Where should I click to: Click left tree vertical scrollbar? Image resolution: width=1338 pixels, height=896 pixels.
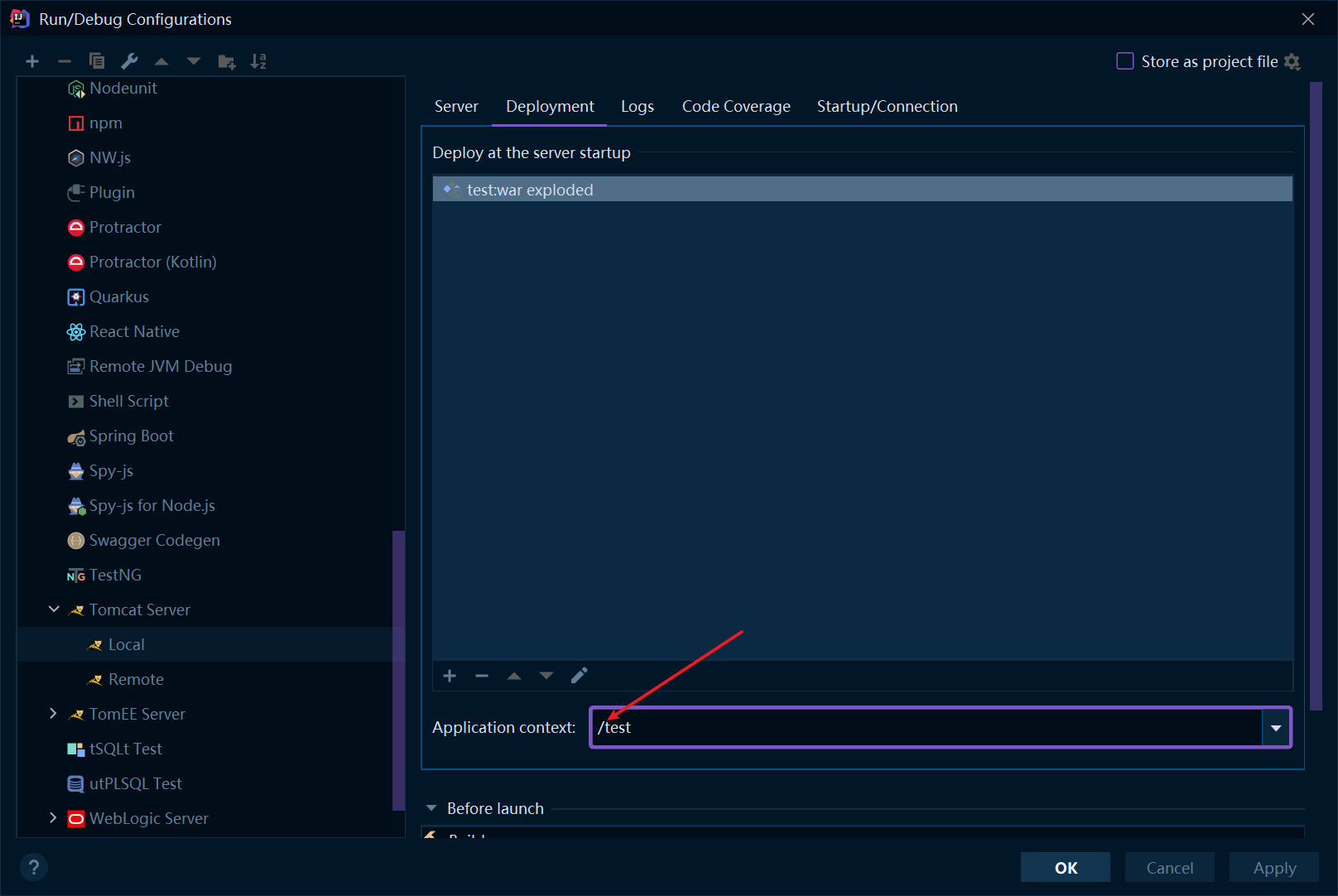[x=398, y=670]
